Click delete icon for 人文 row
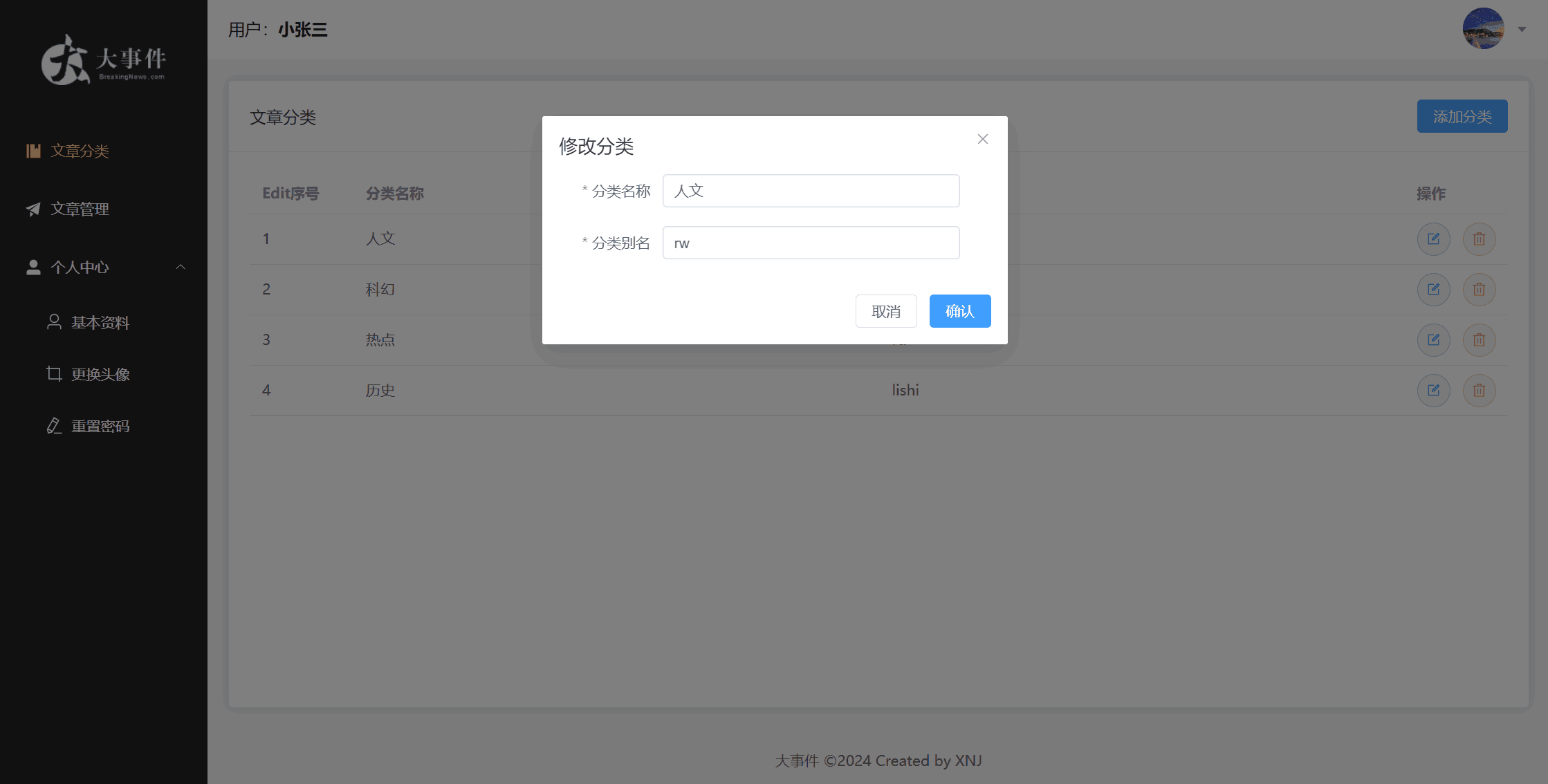The image size is (1548, 784). click(x=1479, y=239)
